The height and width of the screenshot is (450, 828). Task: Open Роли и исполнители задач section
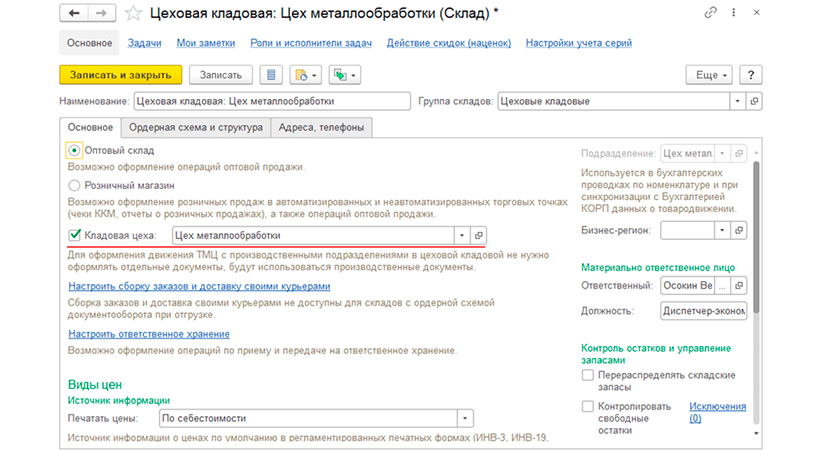click(310, 43)
